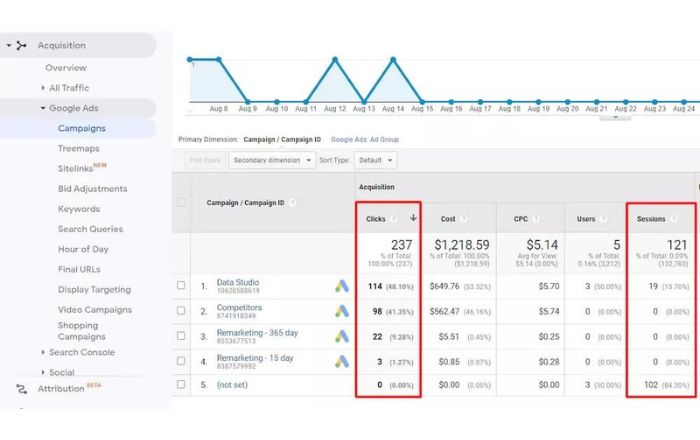Check the Remarketing - 15 day checkbox
Viewport: 700px width, 440px height.
pyautogui.click(x=181, y=361)
